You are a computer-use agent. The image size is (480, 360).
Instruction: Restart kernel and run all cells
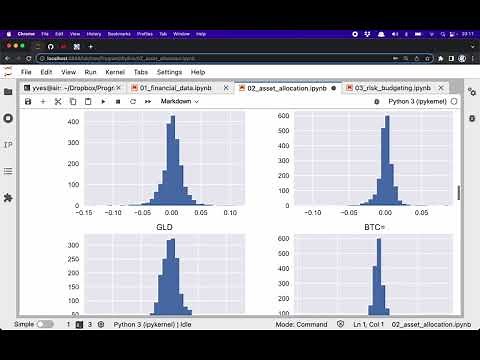(148, 101)
